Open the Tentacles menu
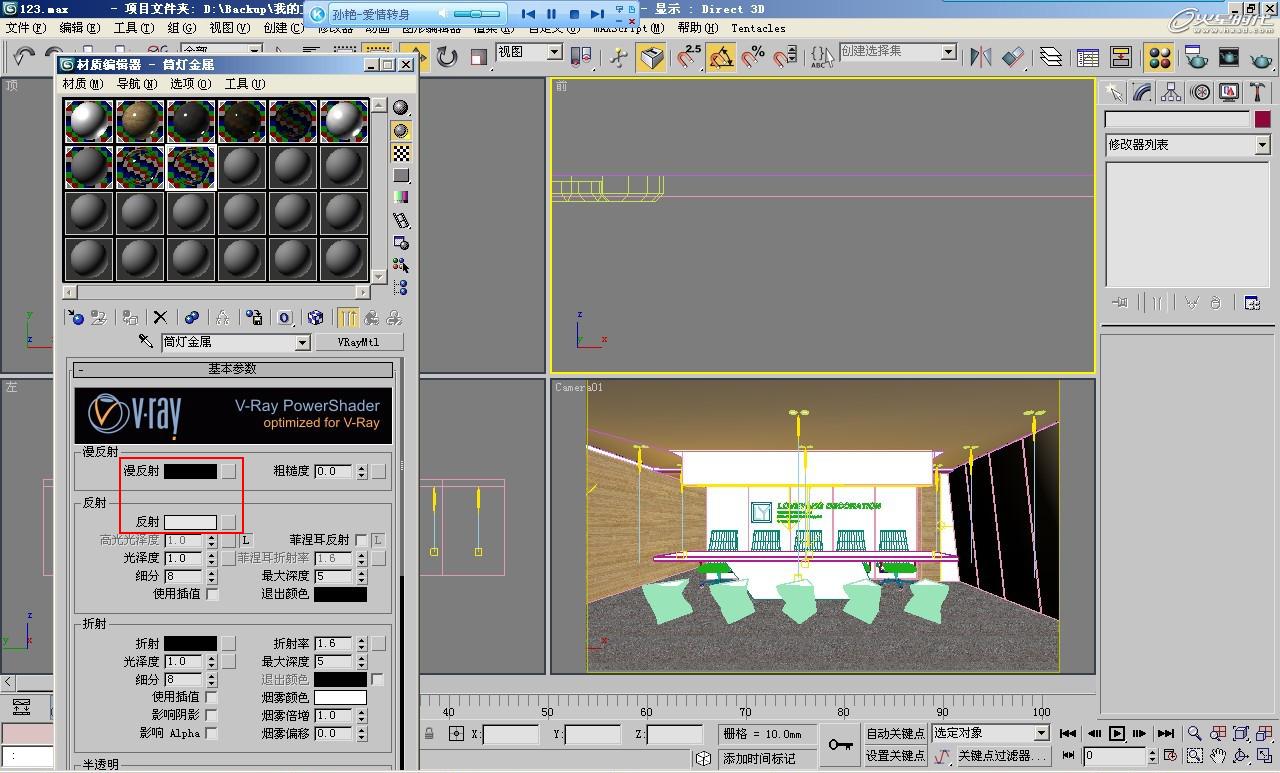The height and width of the screenshot is (773, 1280). 758,28
